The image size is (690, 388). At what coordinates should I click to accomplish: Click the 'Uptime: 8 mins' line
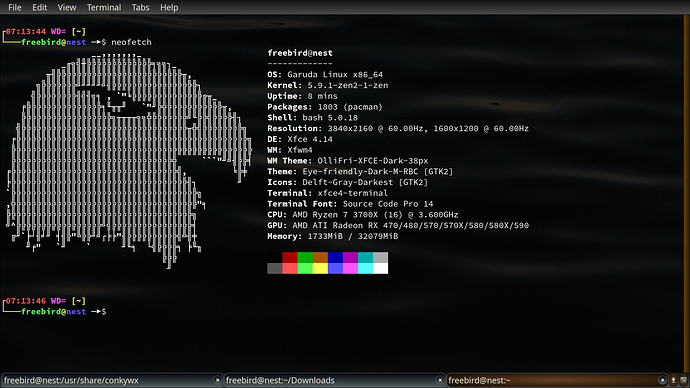point(302,96)
